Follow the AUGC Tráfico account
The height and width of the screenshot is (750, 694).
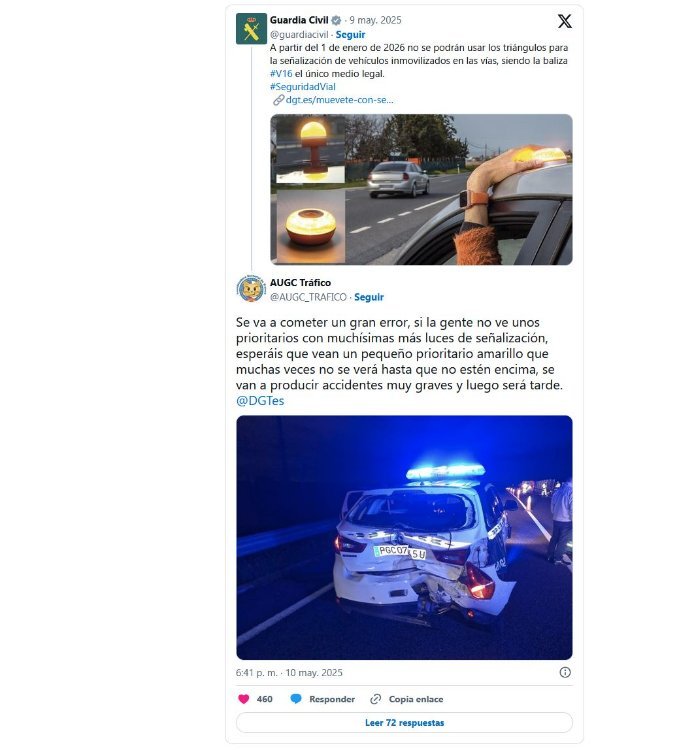369,297
